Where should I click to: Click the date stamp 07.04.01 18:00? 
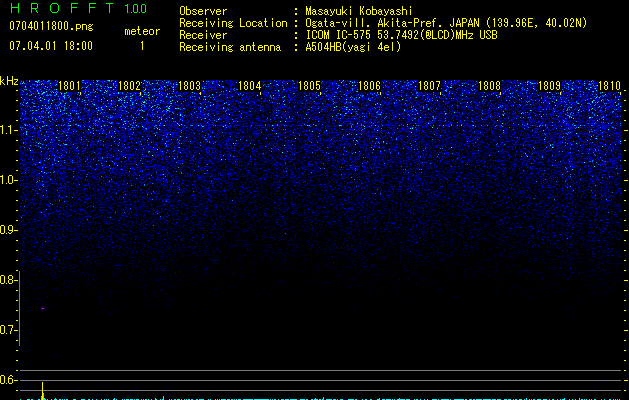click(51, 46)
